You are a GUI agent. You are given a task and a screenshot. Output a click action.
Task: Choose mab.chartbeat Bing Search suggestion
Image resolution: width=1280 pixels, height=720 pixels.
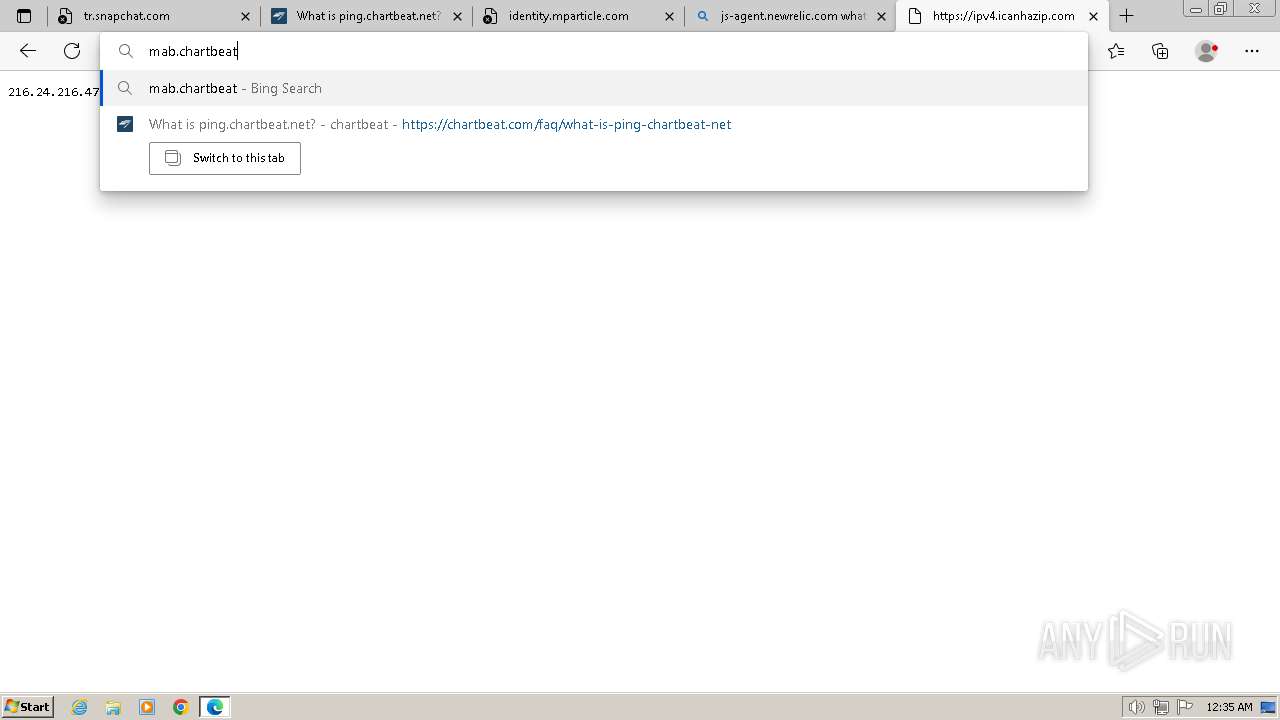coord(594,88)
